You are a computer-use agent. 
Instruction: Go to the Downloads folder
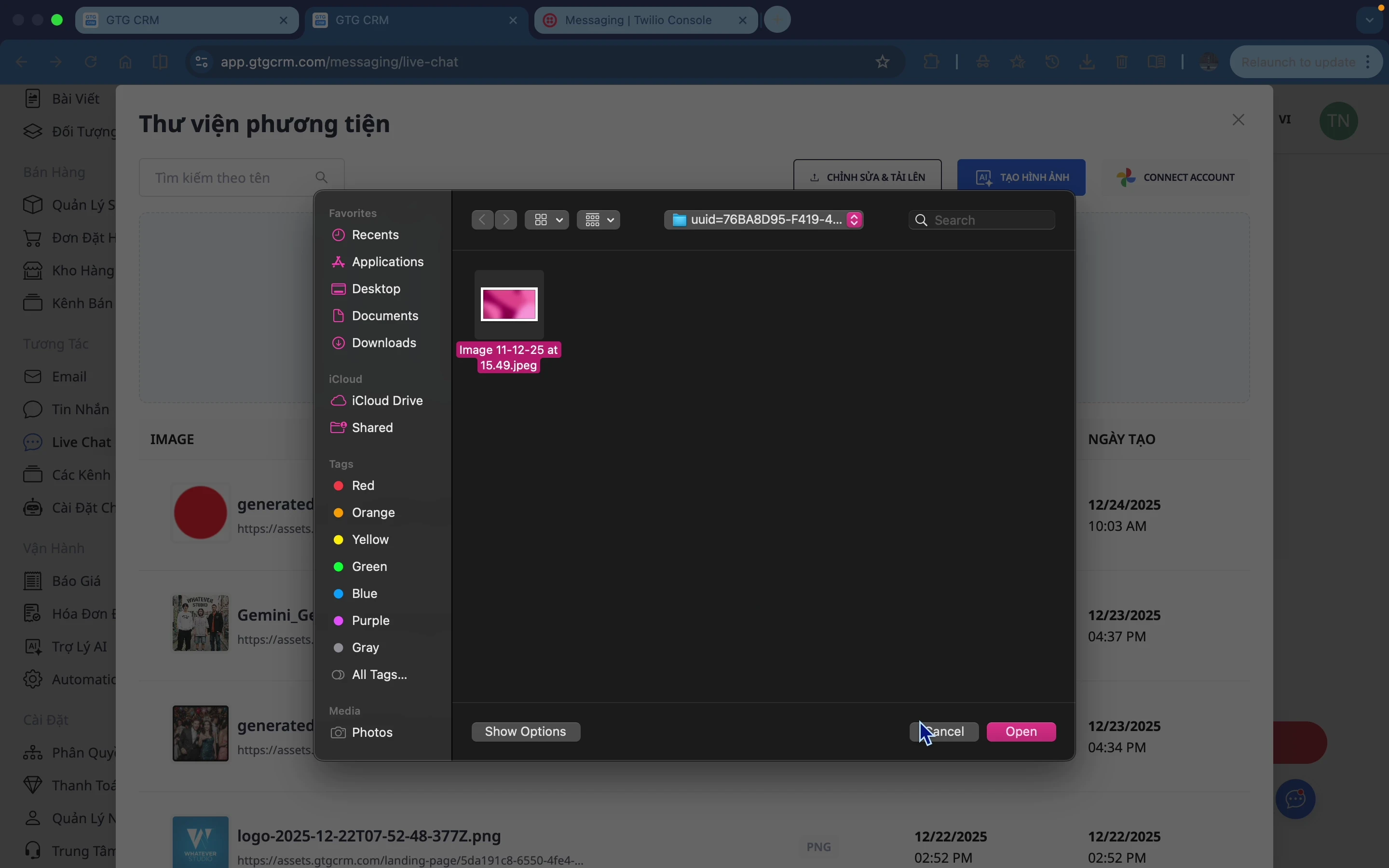point(383,343)
